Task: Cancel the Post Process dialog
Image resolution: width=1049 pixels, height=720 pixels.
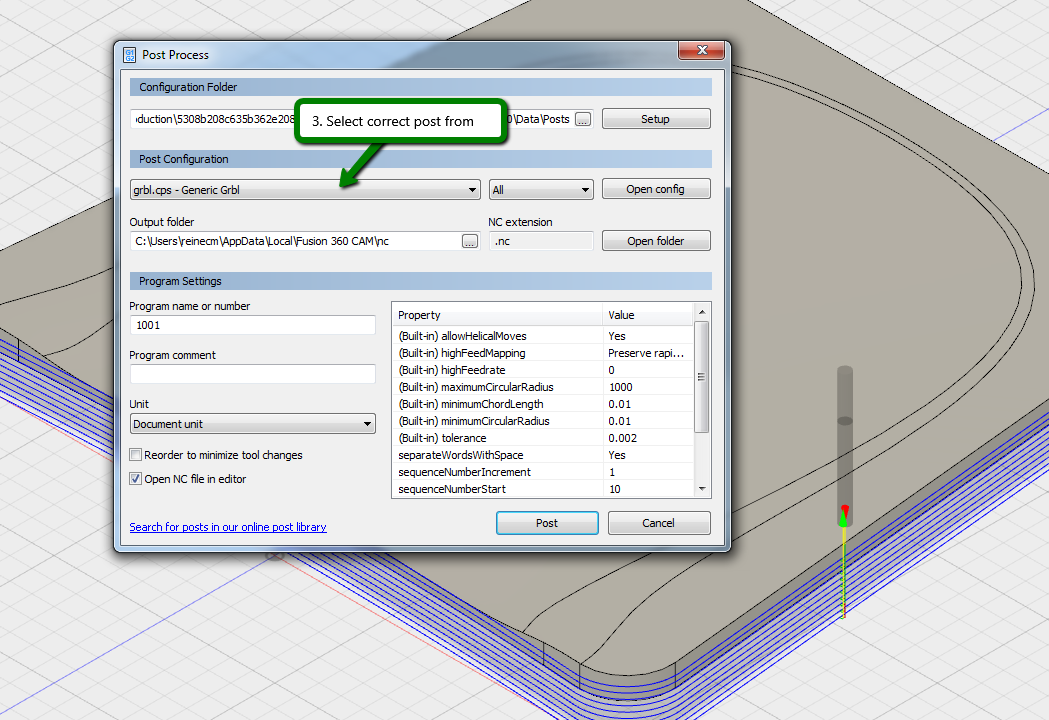Action: click(x=659, y=522)
